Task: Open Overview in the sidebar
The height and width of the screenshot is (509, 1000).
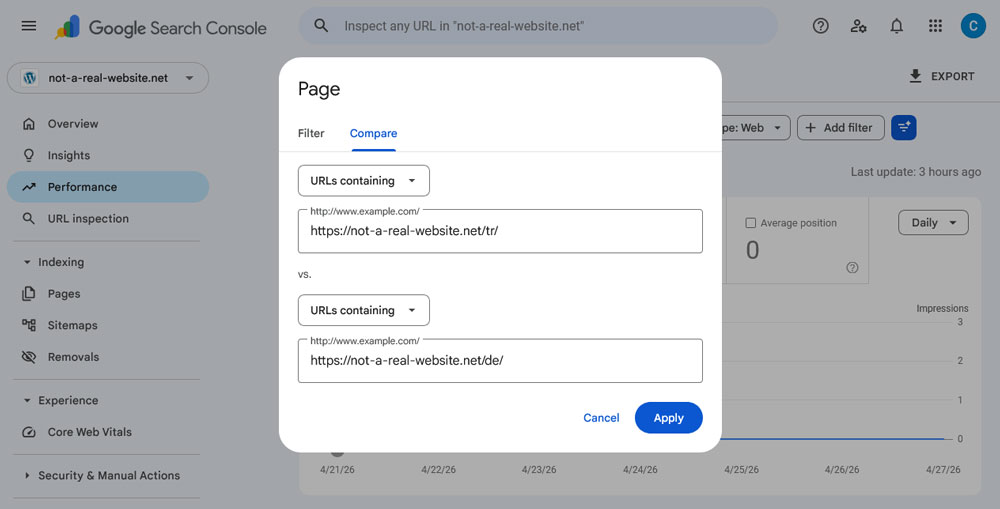Action: click(108, 124)
